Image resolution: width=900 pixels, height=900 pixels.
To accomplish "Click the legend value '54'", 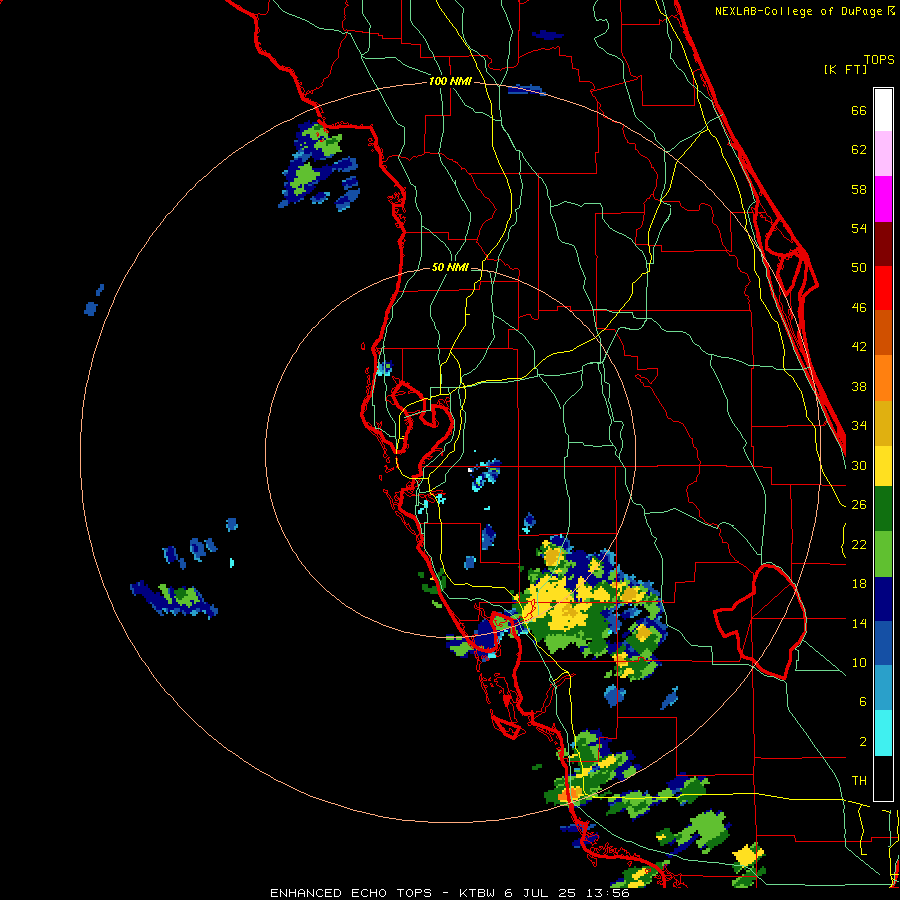I will (x=859, y=228).
